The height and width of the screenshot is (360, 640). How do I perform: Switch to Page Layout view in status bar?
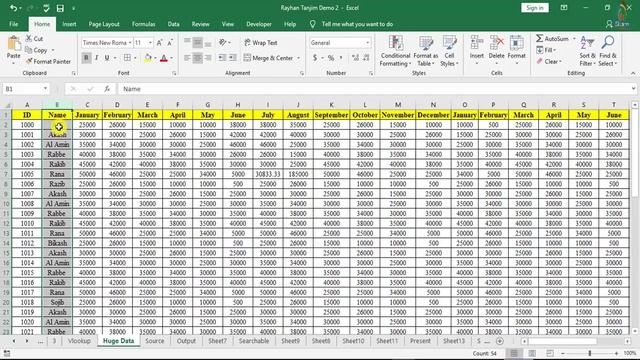[x=532, y=353]
